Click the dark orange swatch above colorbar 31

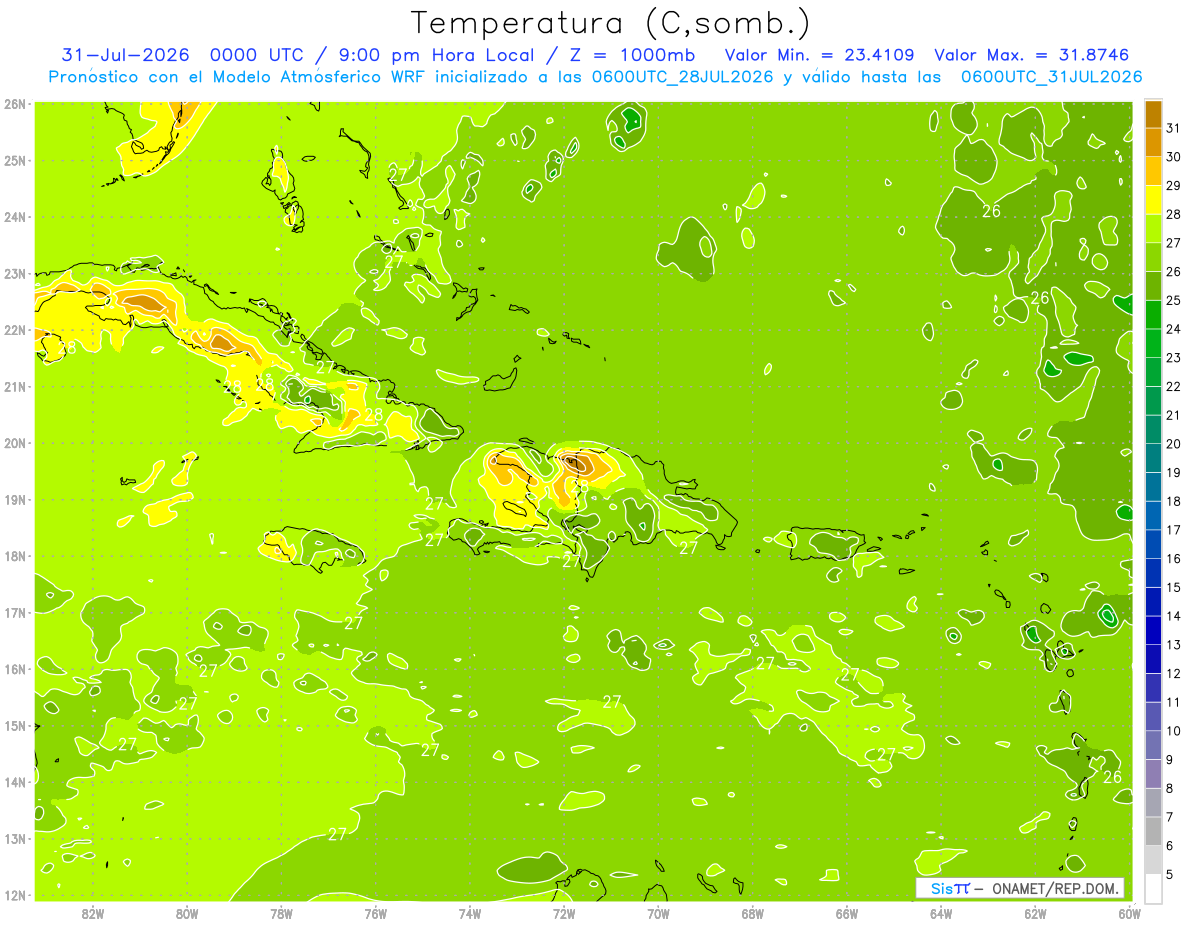tap(1153, 114)
